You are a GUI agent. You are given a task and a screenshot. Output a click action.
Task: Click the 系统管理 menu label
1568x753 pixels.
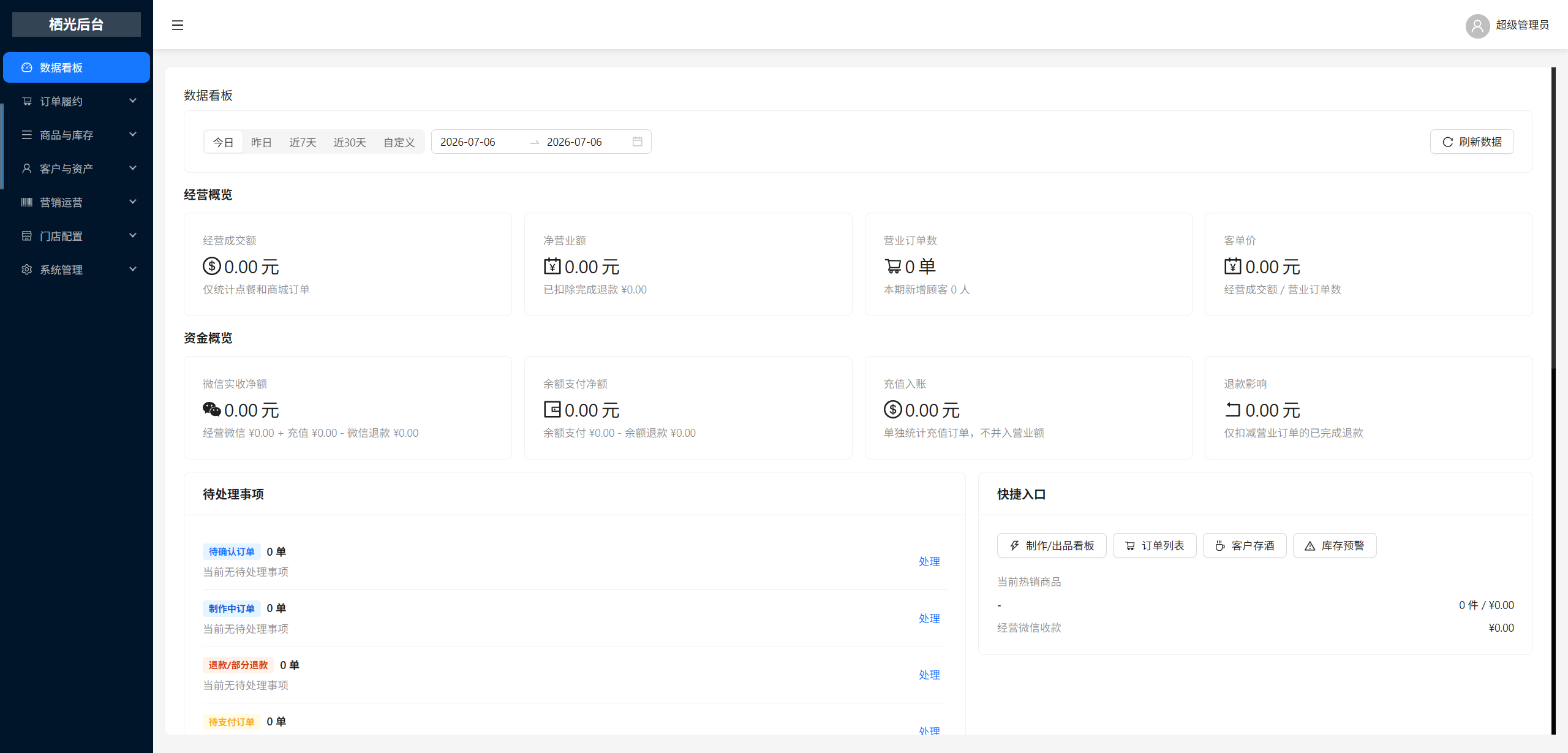tap(61, 270)
